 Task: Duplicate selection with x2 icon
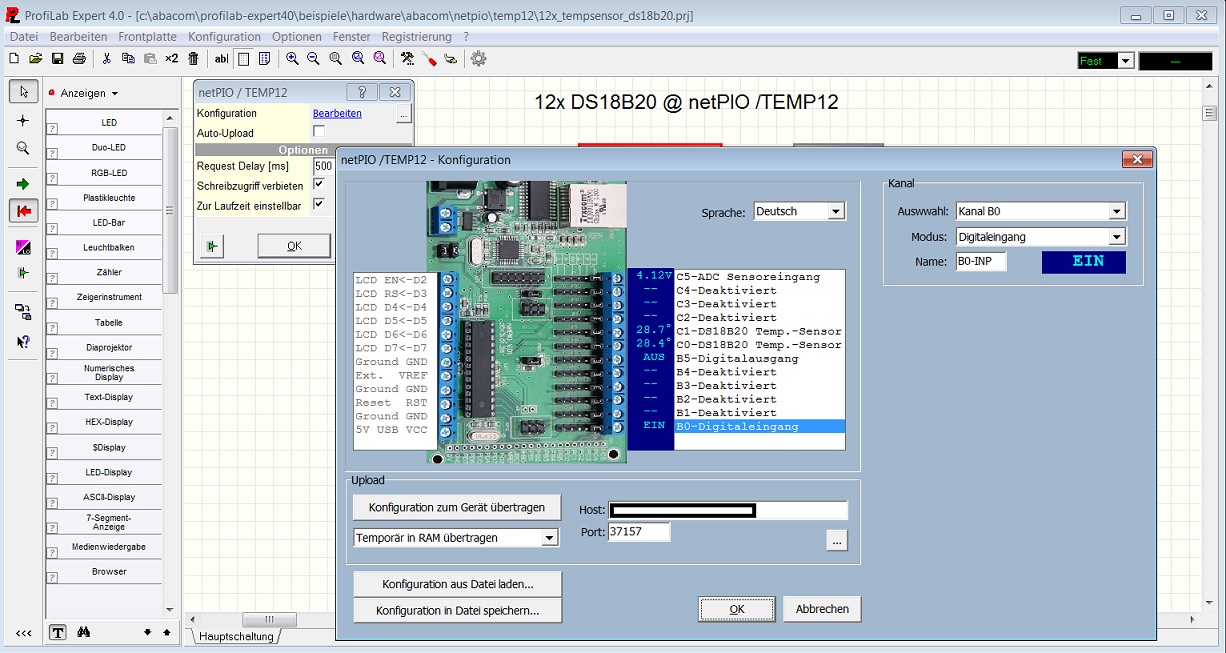click(x=172, y=59)
